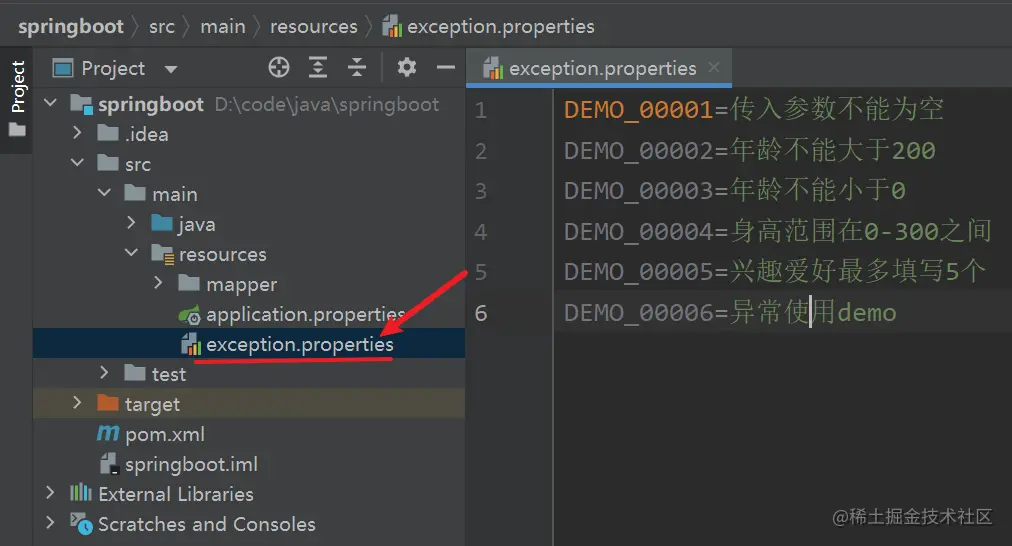Open the Project view dropdown
This screenshot has width=1012, height=546.
click(170, 69)
